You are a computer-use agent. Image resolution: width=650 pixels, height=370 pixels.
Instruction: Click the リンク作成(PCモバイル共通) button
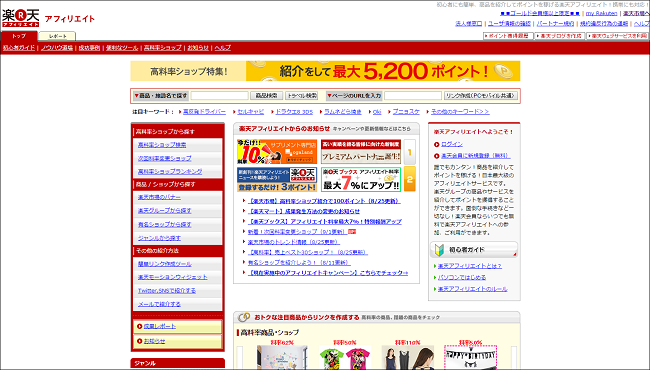[481, 96]
